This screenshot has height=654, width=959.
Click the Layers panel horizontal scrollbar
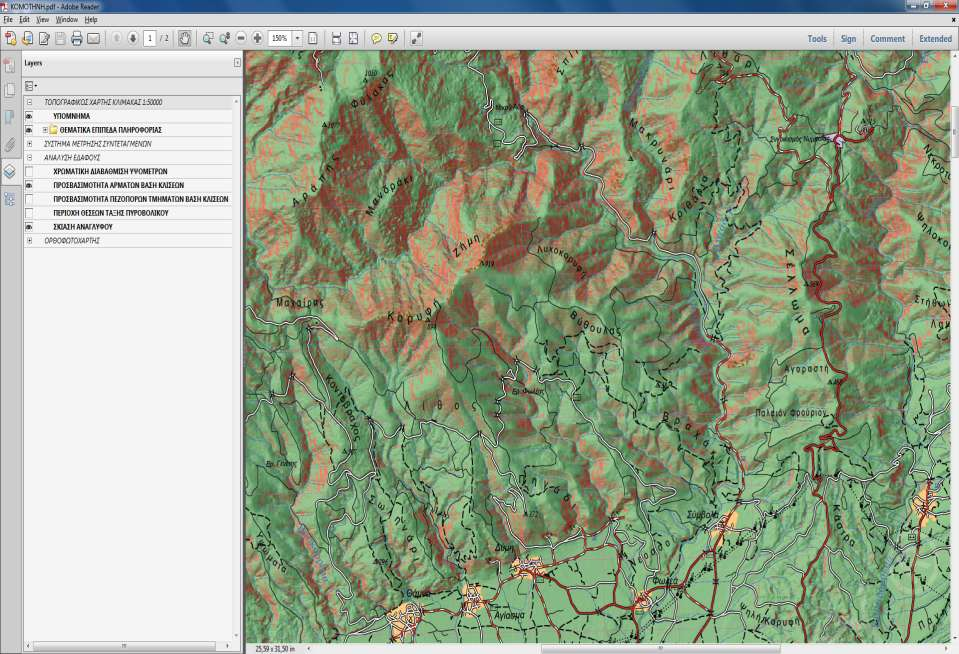(124, 645)
